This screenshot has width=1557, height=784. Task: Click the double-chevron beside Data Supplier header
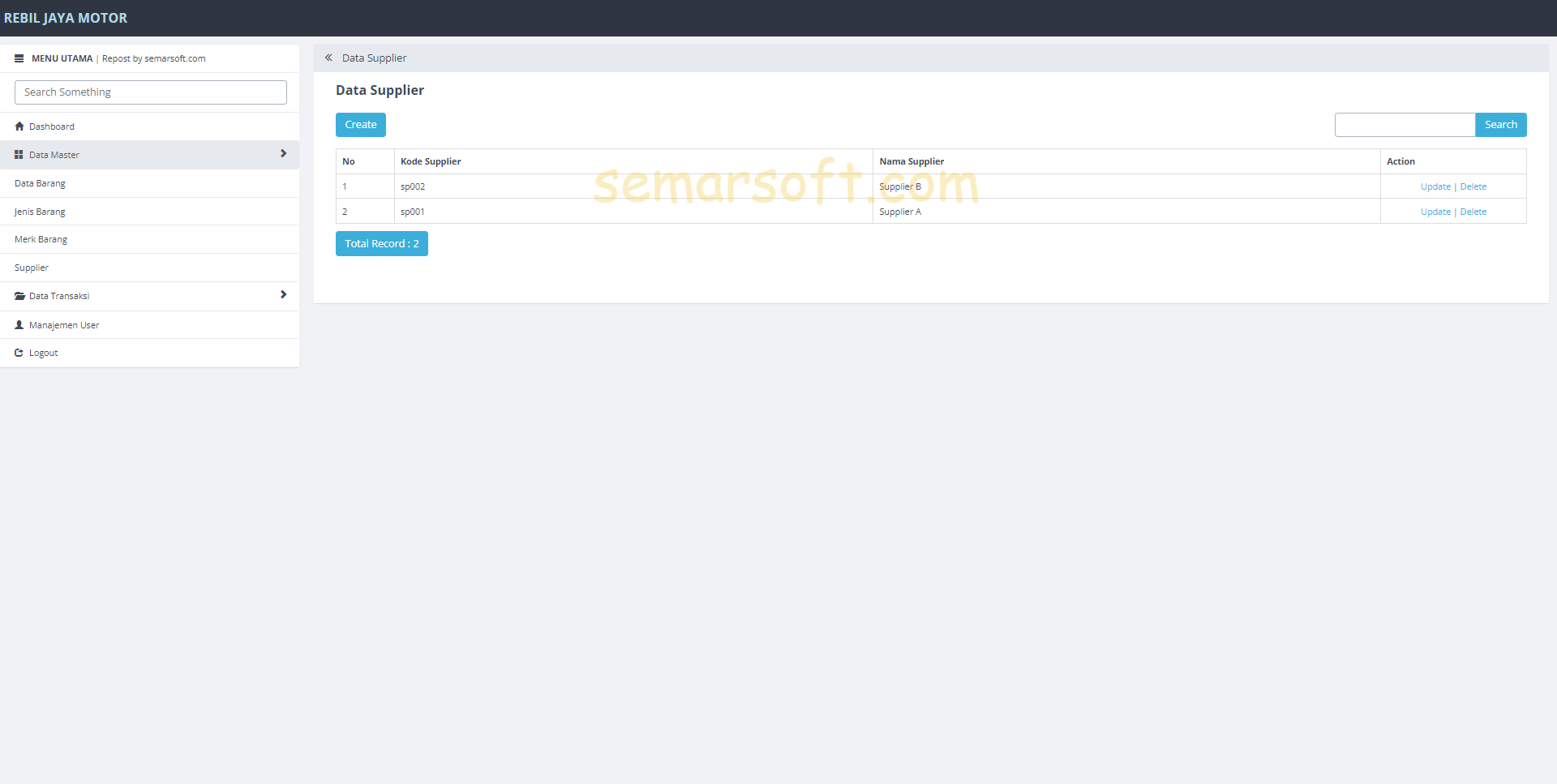coord(328,57)
